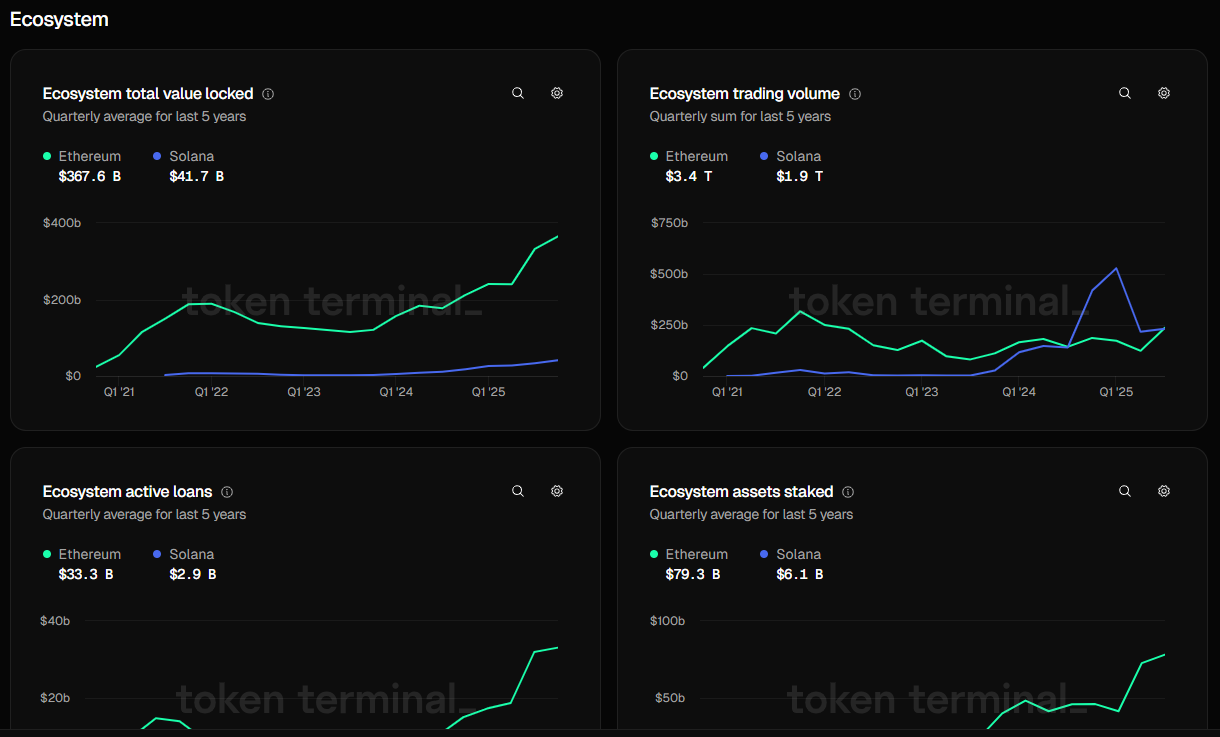Click info icon next to Ecosystem active loans
The width and height of the screenshot is (1220, 737).
[x=227, y=492]
